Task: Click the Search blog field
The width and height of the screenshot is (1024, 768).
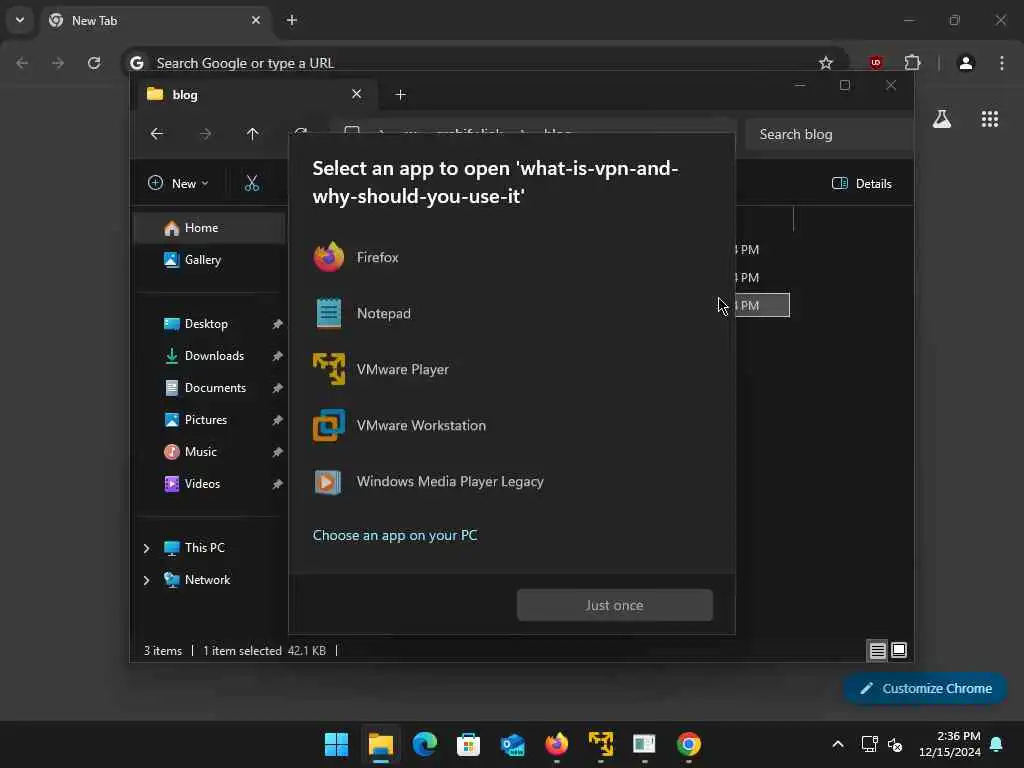Action: pos(829,135)
